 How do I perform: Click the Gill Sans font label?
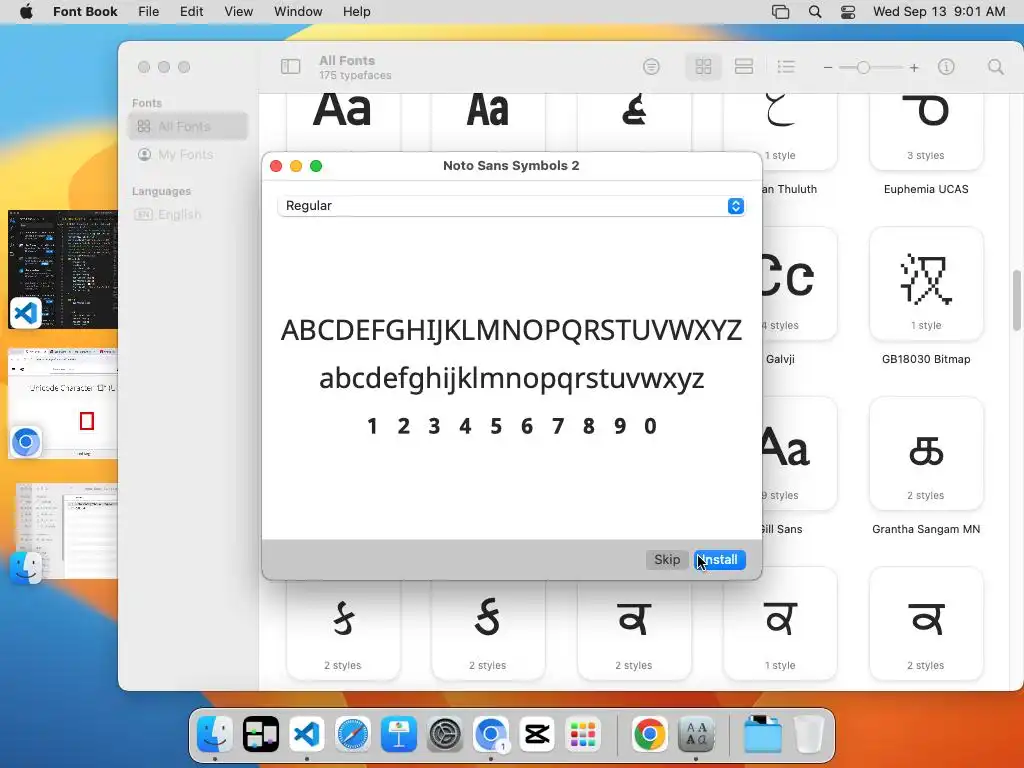coord(781,529)
